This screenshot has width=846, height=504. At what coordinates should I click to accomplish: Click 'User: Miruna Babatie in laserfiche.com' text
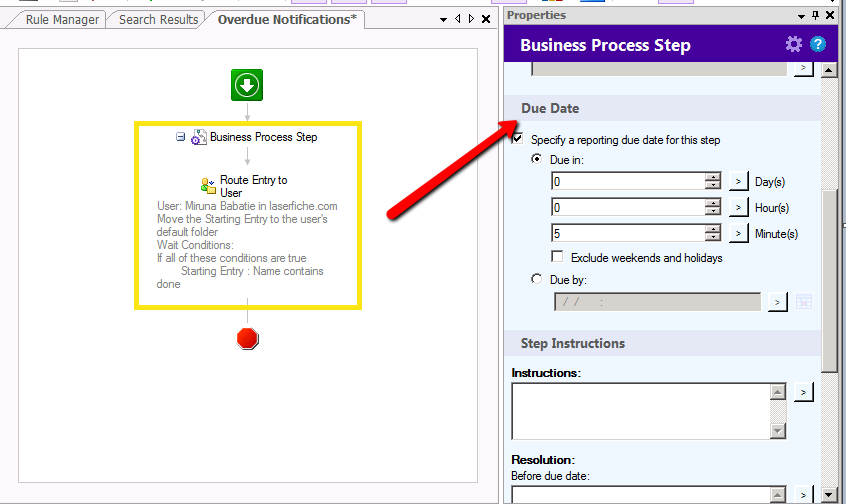point(247,206)
